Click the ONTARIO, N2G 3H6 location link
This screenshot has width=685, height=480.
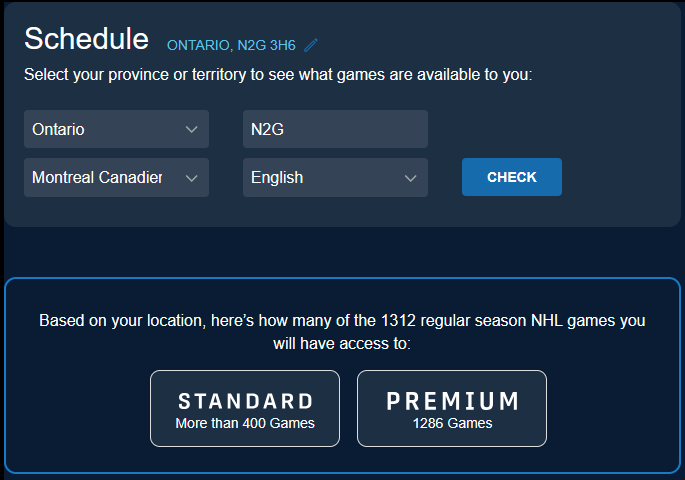[231, 45]
